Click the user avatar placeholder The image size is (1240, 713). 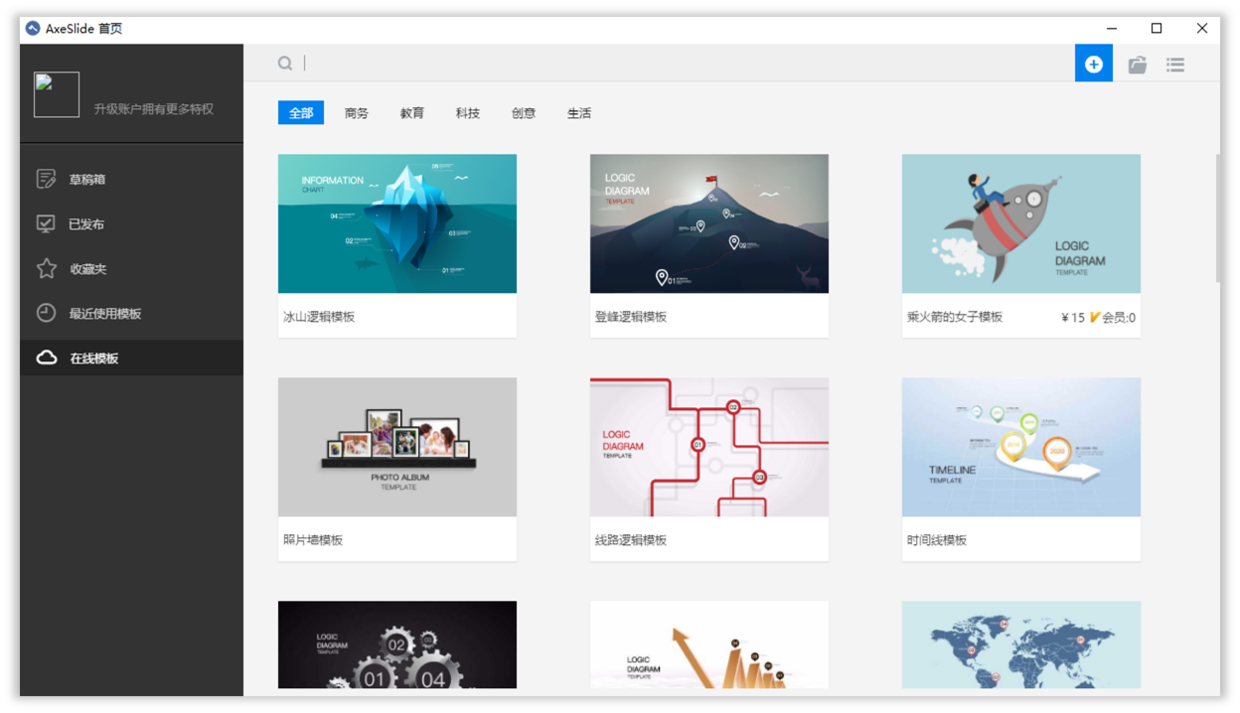pyautogui.click(x=57, y=95)
